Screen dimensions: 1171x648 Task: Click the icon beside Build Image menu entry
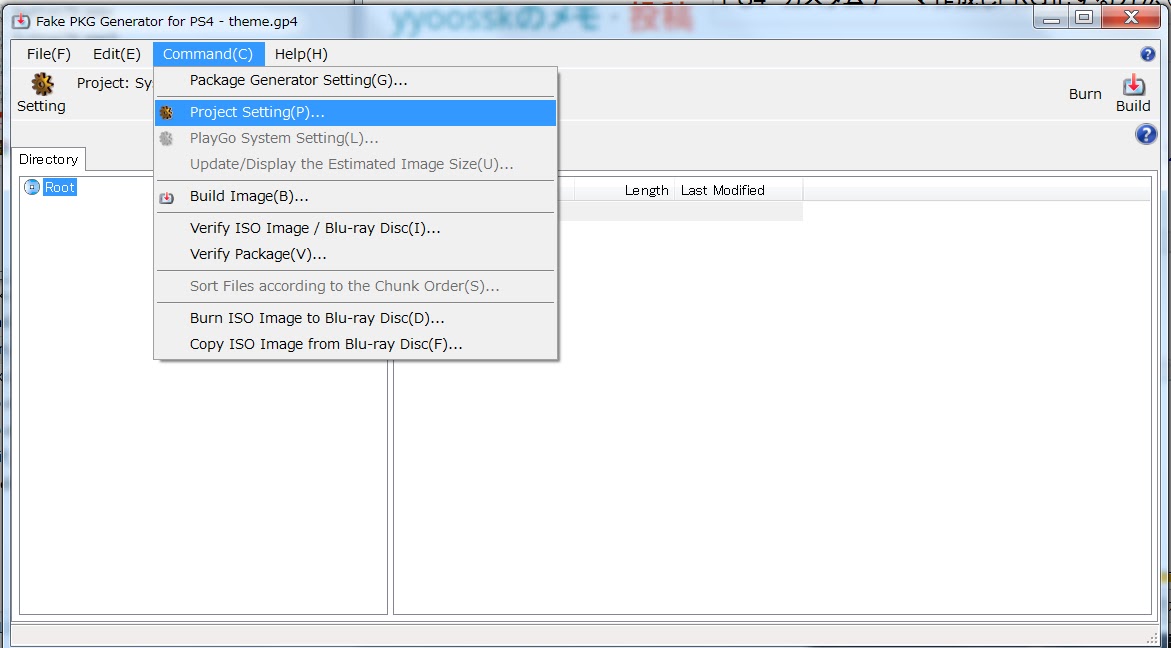[x=167, y=197]
